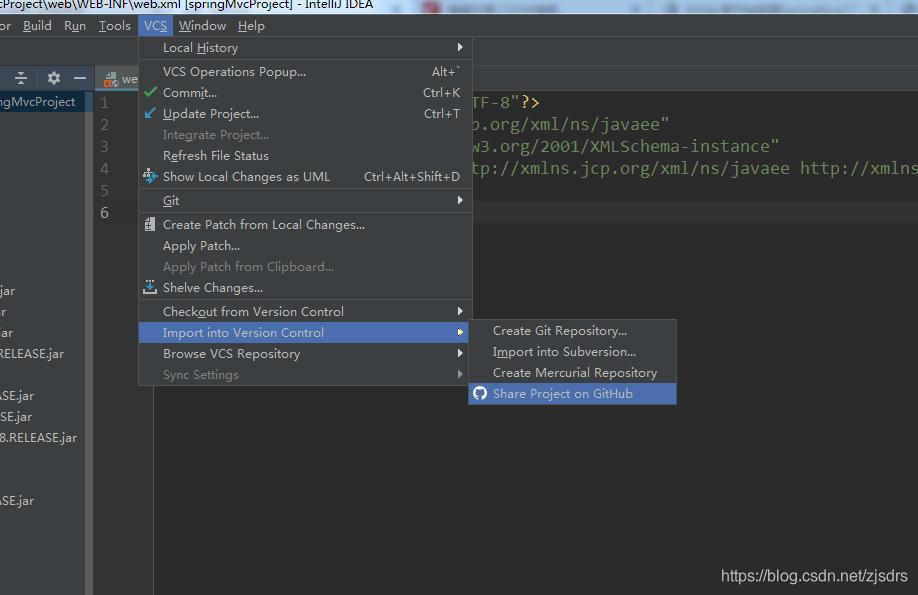This screenshot has height=595, width=918.
Task: Expand Browse VCS Repository arrow
Action: pos(460,353)
